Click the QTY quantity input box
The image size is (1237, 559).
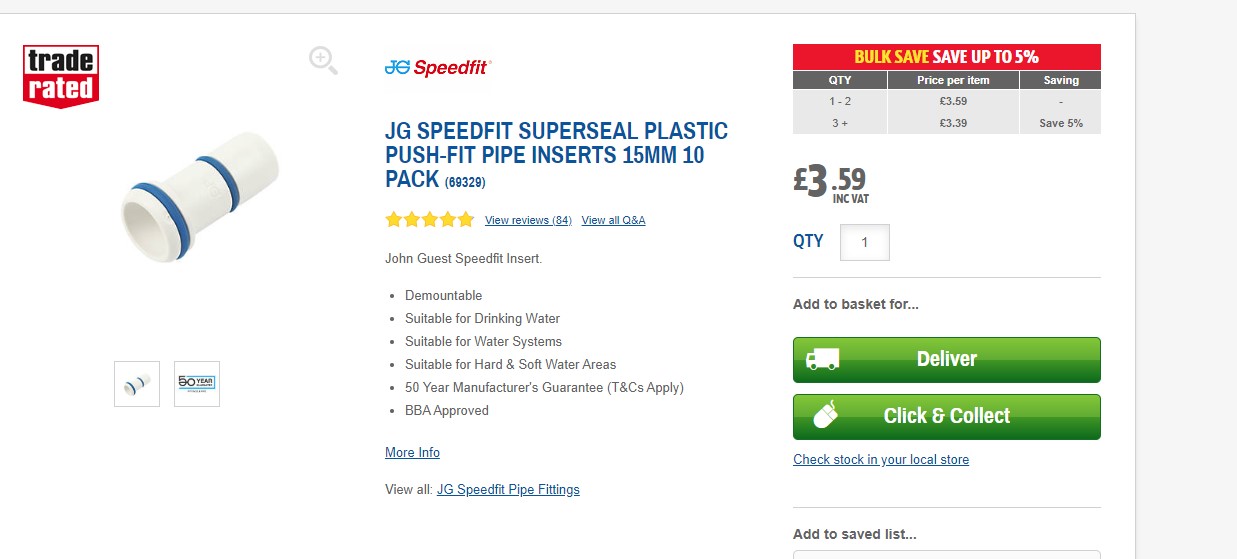click(x=864, y=243)
